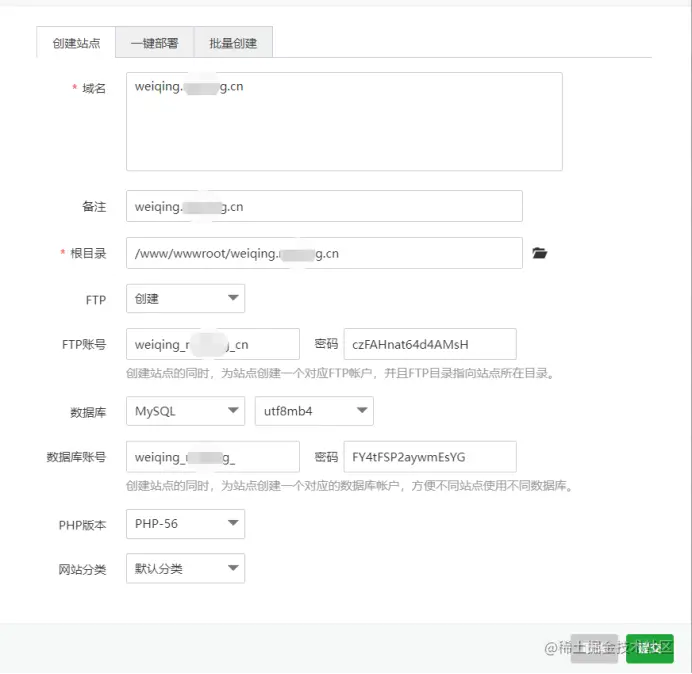Click the FTP账号 account input
The width and height of the screenshot is (692, 674).
coord(213,344)
